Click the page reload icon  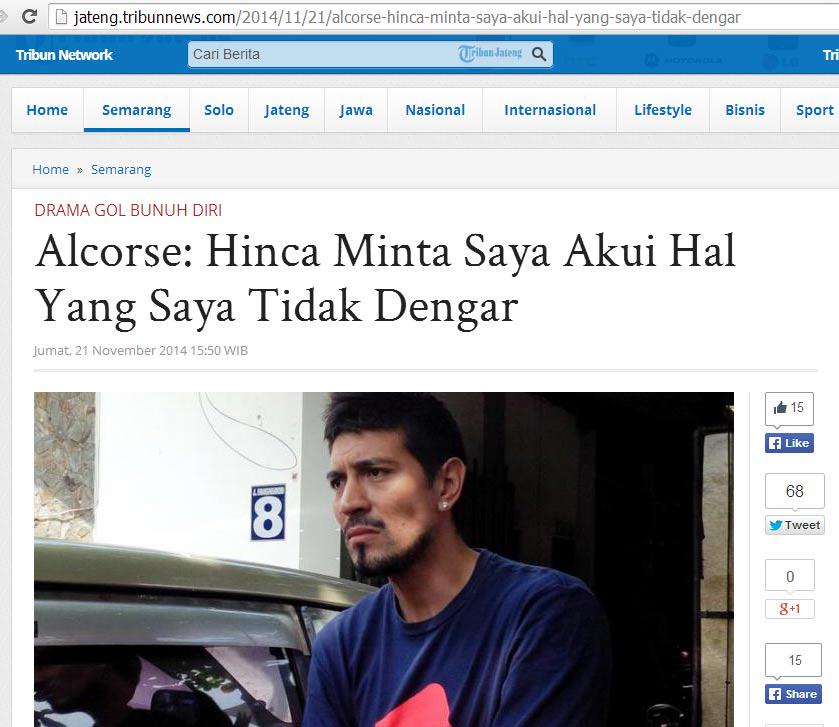29,16
